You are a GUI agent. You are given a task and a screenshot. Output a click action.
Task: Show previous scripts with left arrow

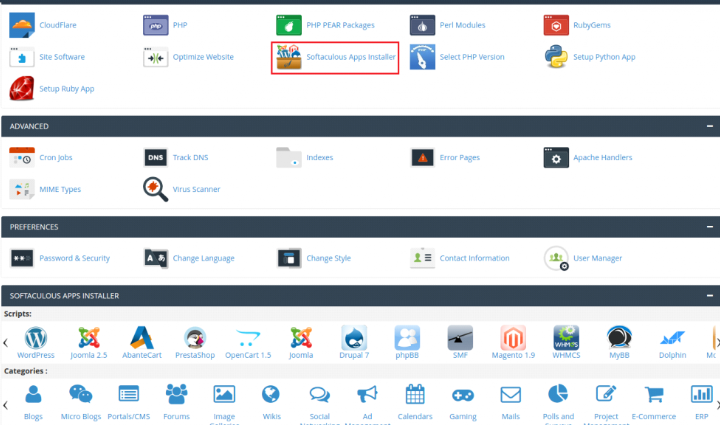(6, 342)
